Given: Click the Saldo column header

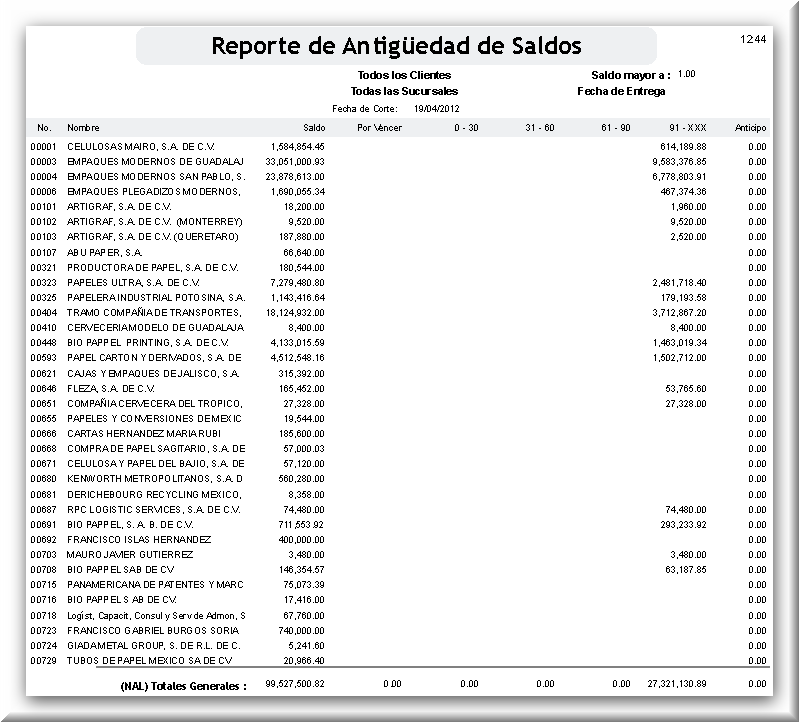Looking at the screenshot, I should pos(314,128).
